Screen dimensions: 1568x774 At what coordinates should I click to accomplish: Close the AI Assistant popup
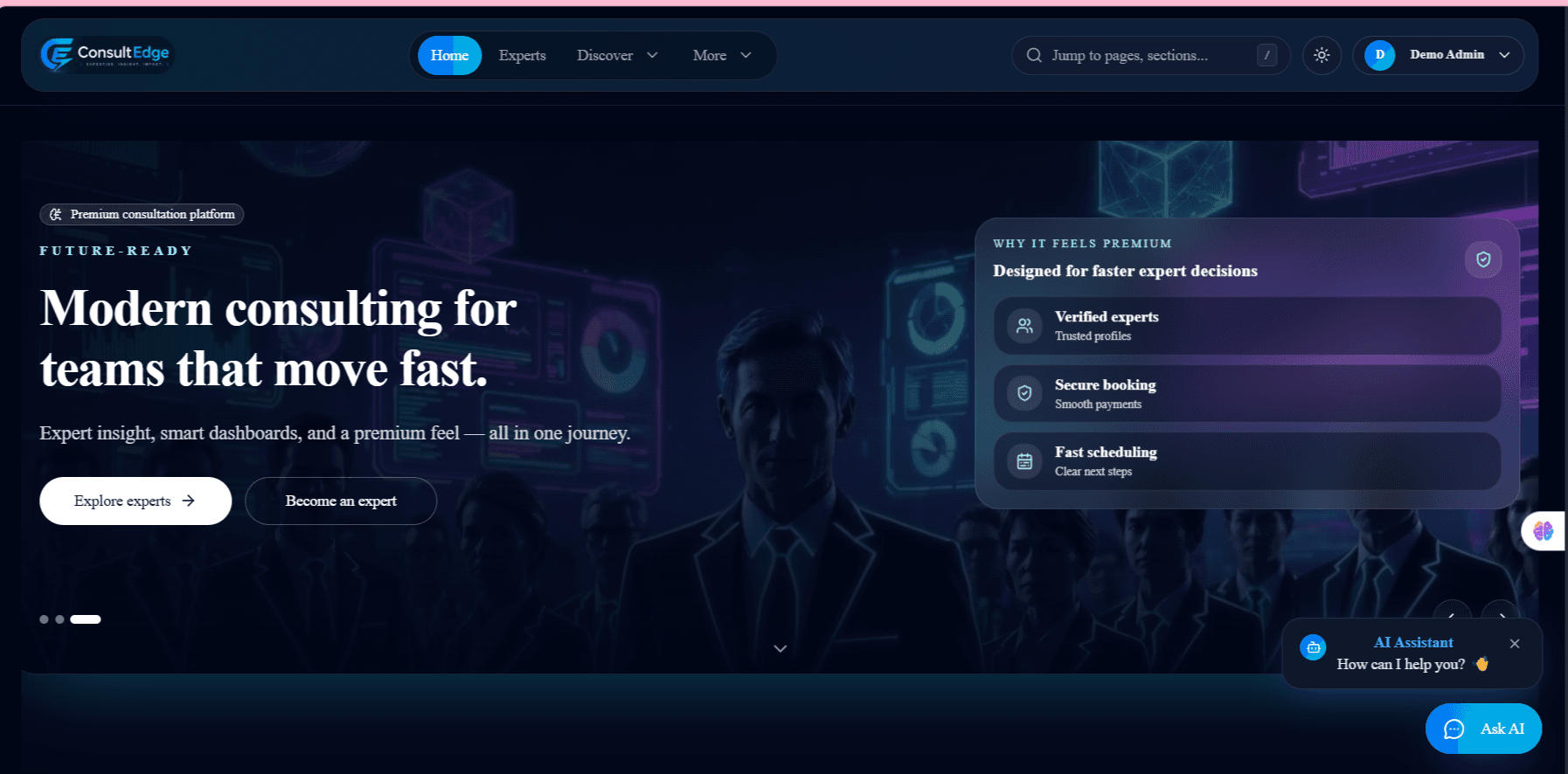click(1515, 644)
